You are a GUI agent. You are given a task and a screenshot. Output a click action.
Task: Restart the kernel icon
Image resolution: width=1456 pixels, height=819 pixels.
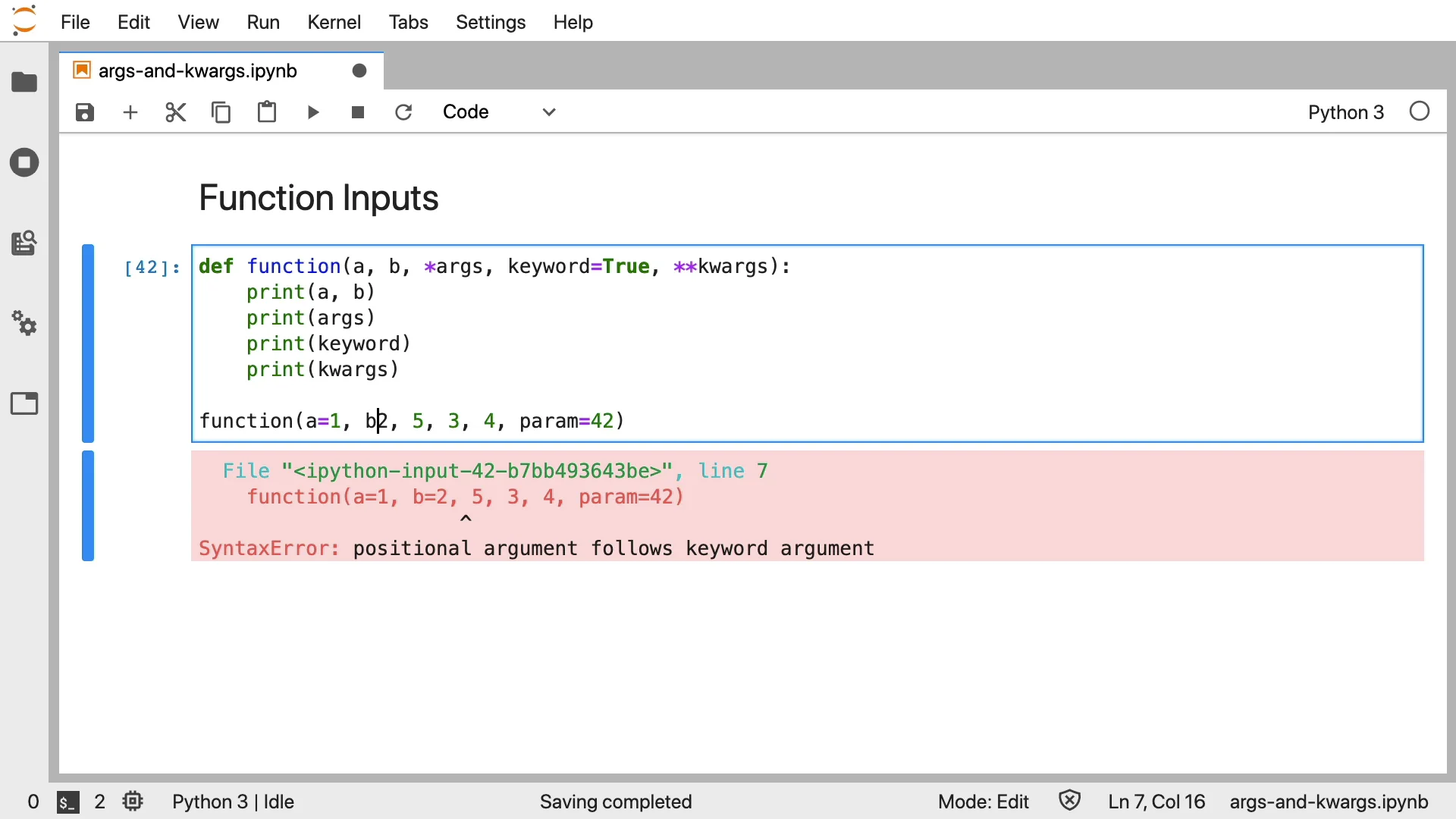pos(403,112)
